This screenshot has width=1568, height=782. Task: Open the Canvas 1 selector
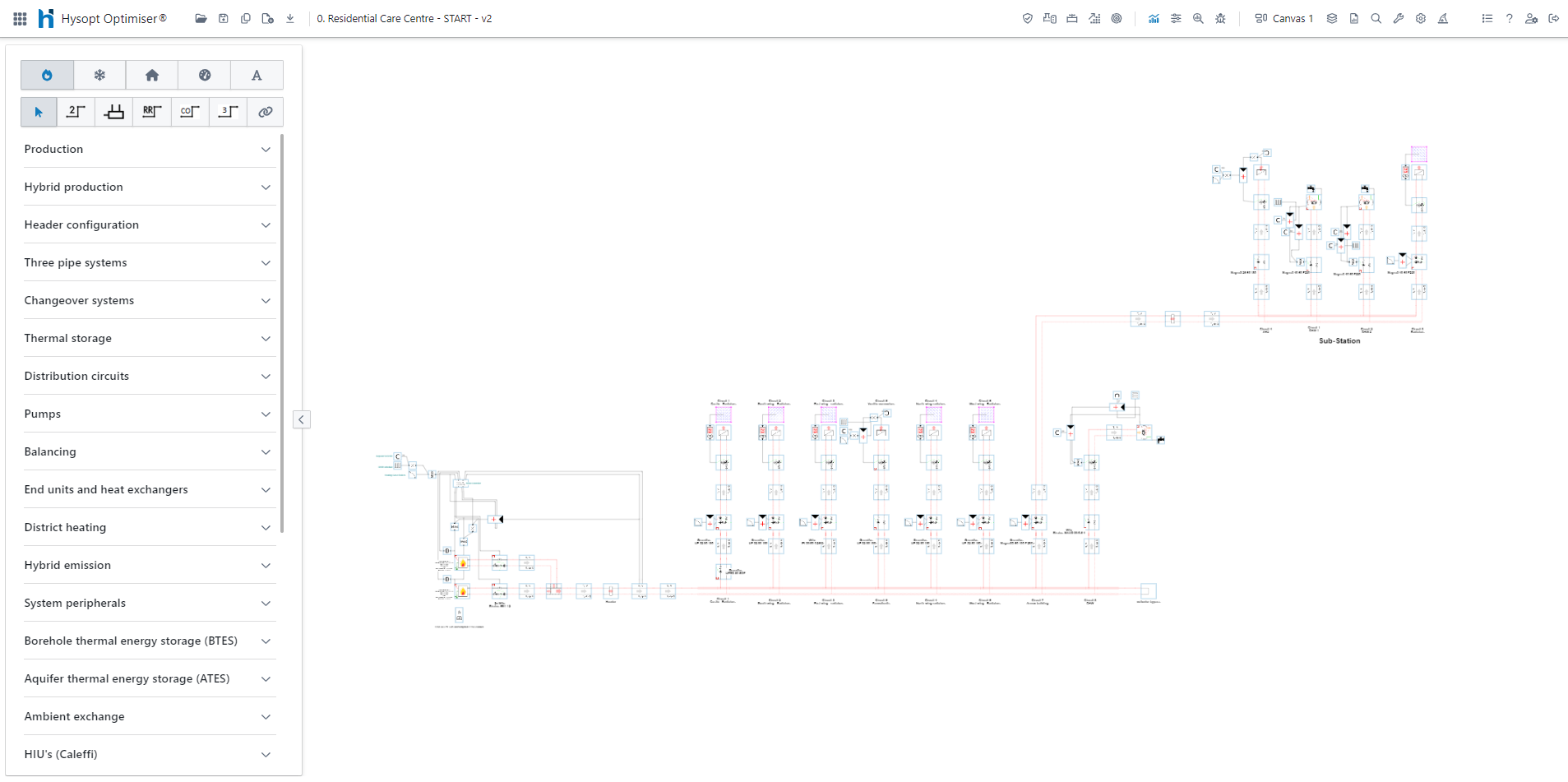click(1284, 18)
